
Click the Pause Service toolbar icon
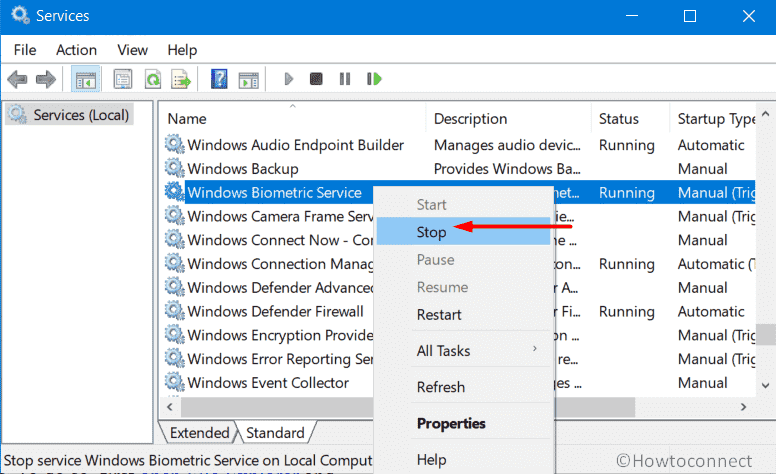tap(345, 79)
